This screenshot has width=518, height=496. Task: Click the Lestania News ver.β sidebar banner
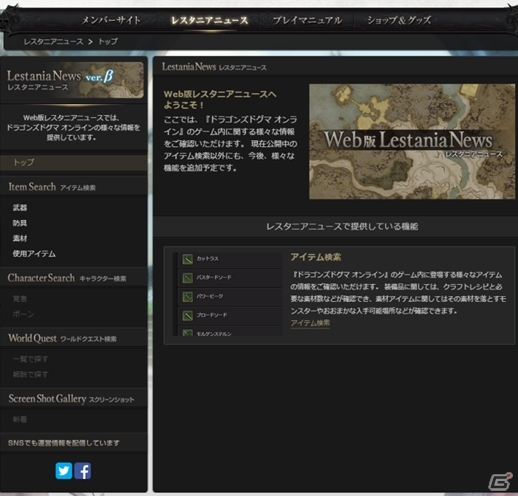click(73, 80)
